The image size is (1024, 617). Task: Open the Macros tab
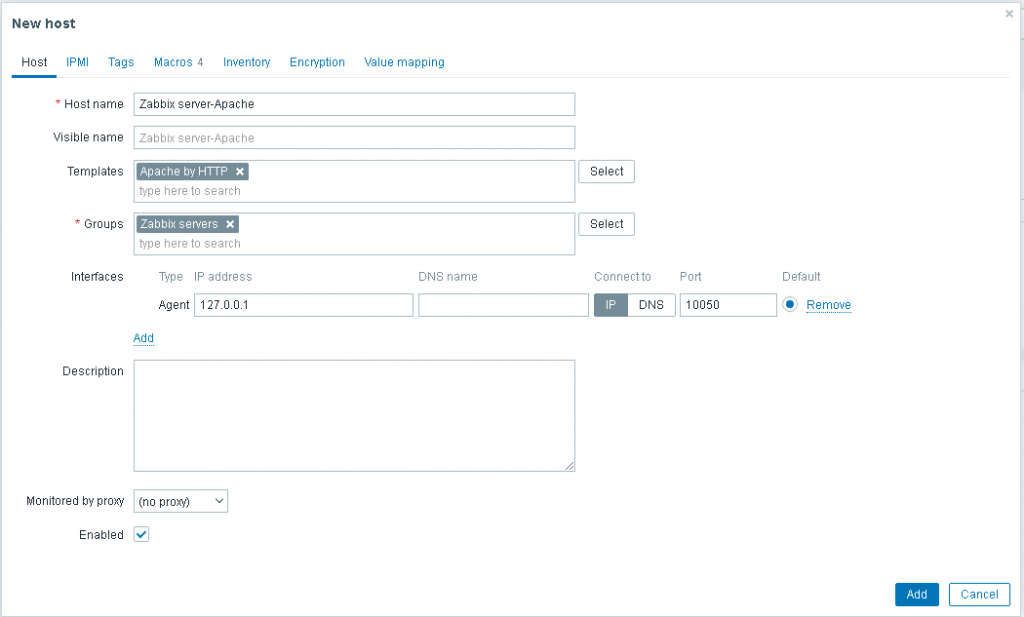[x=178, y=62]
